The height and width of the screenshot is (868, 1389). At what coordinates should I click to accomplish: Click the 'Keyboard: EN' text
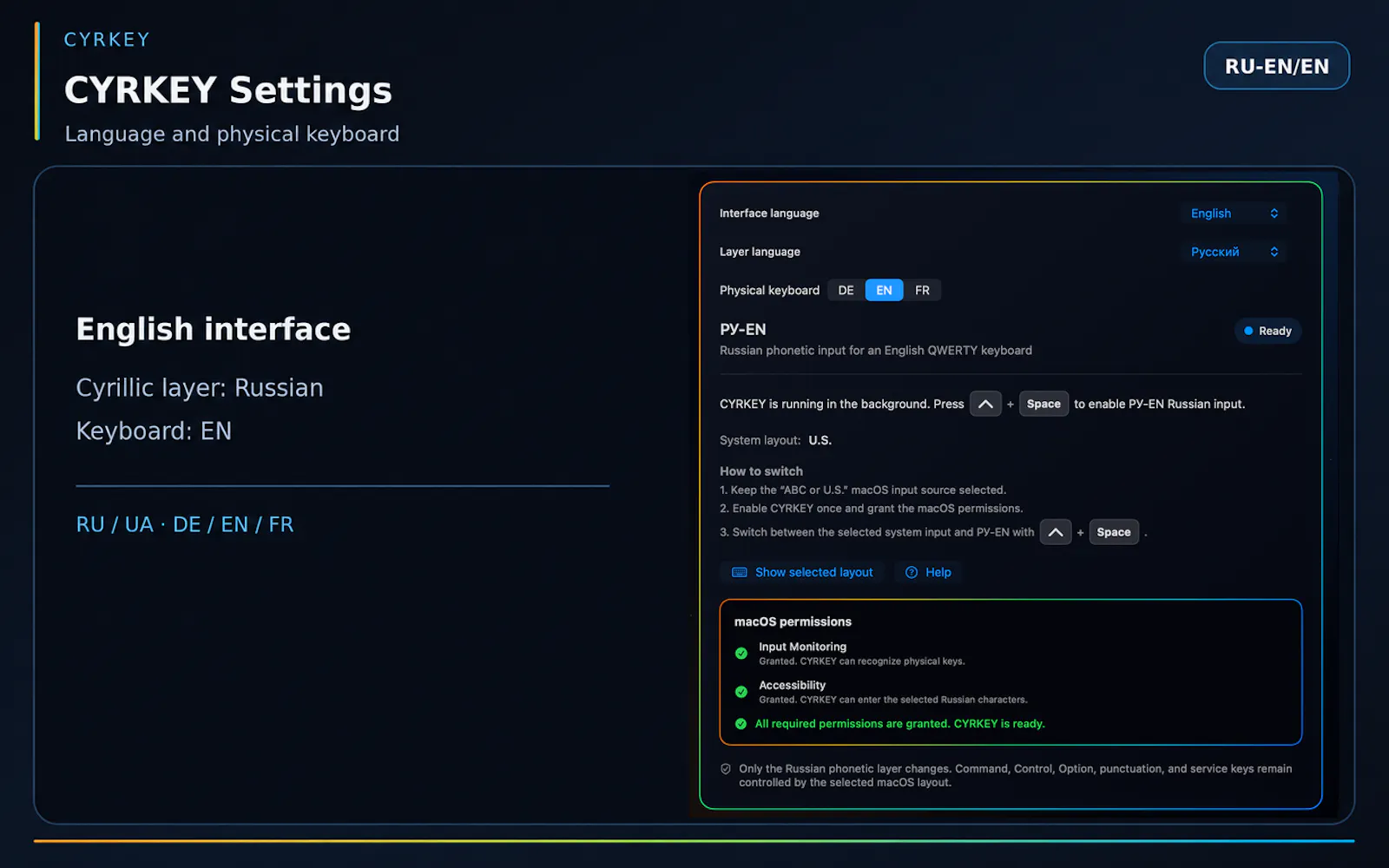click(x=154, y=431)
